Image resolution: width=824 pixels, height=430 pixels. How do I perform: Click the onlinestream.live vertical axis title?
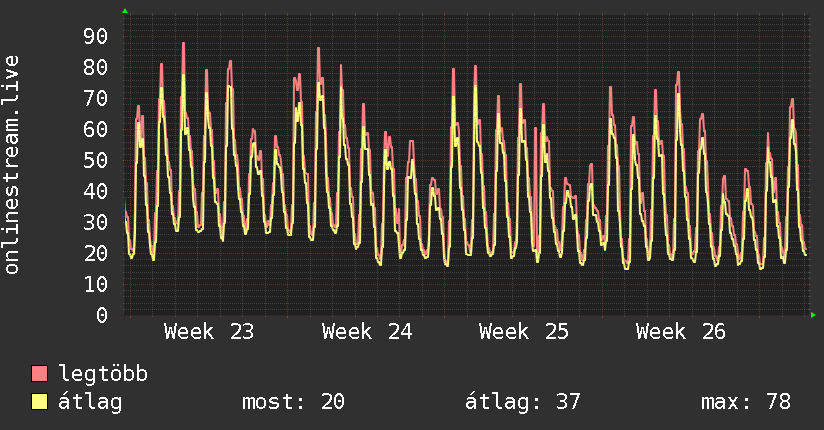pyautogui.click(x=12, y=165)
